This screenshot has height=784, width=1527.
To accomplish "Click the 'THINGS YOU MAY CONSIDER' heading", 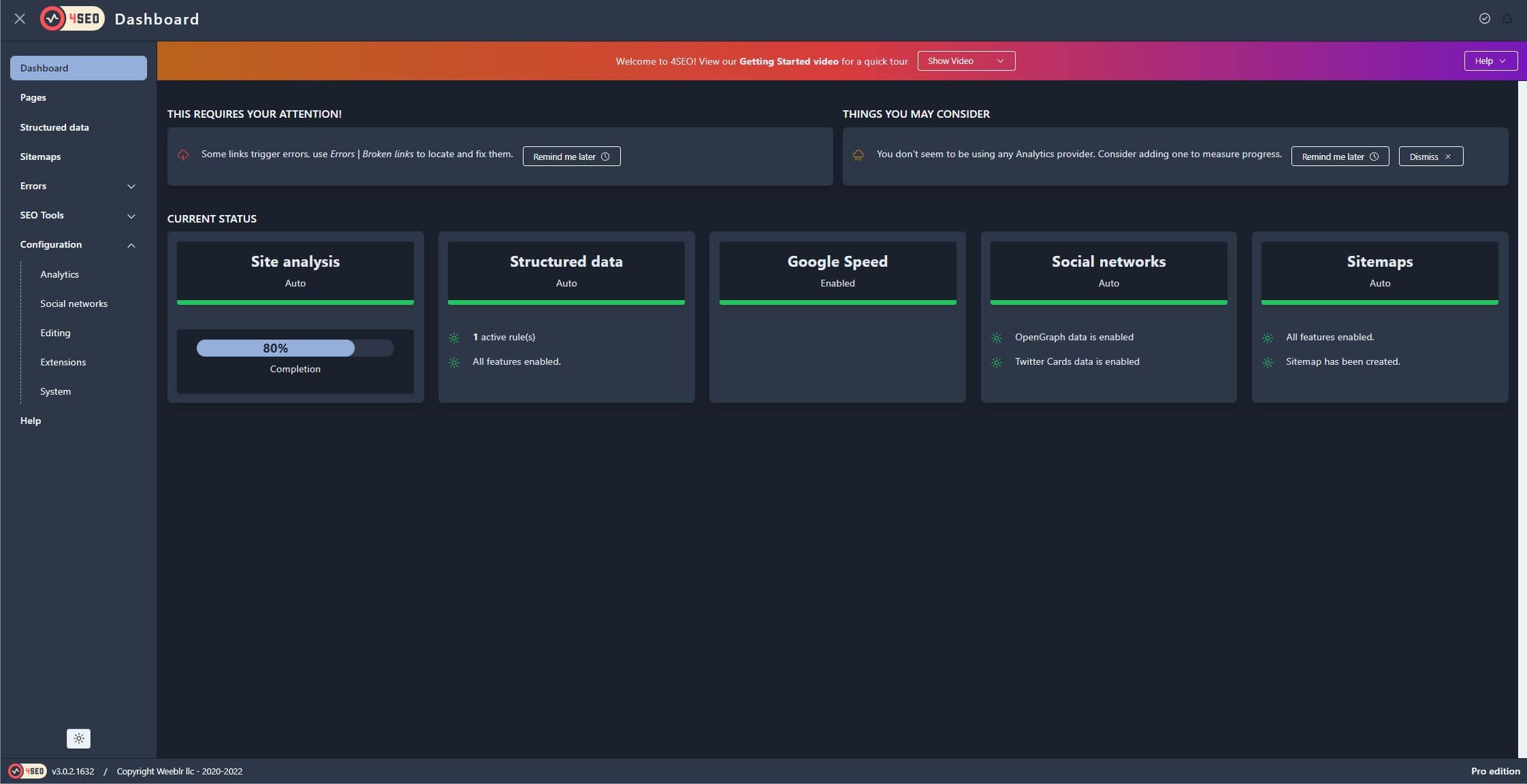I will (x=916, y=114).
